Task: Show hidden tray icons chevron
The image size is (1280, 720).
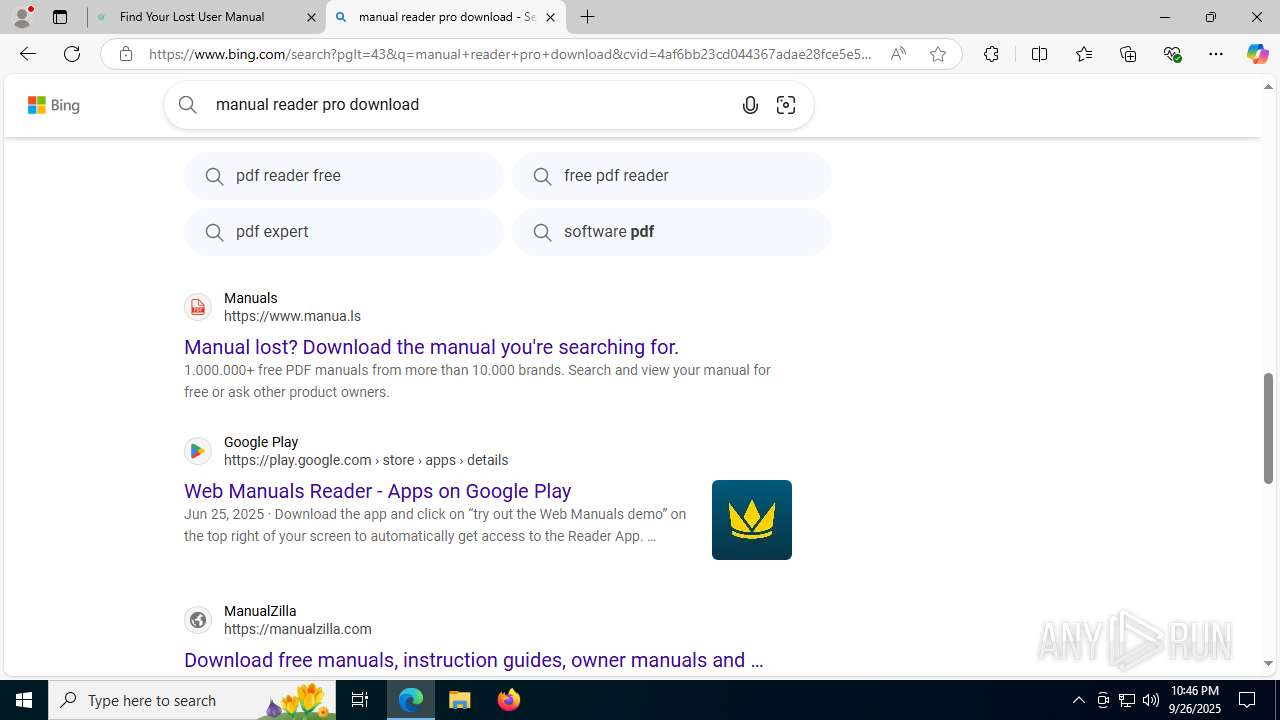Action: pyautogui.click(x=1078, y=700)
